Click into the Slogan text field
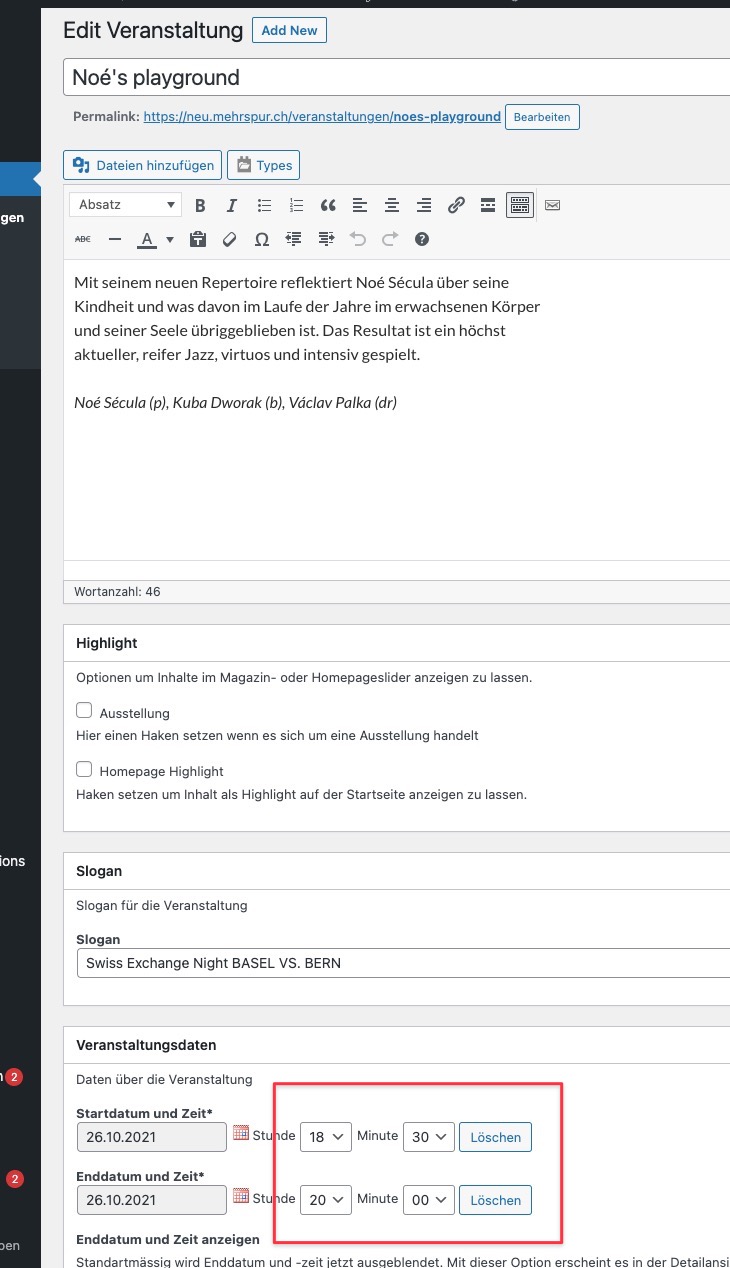This screenshot has height=1268, width=730. pyautogui.click(x=400, y=964)
